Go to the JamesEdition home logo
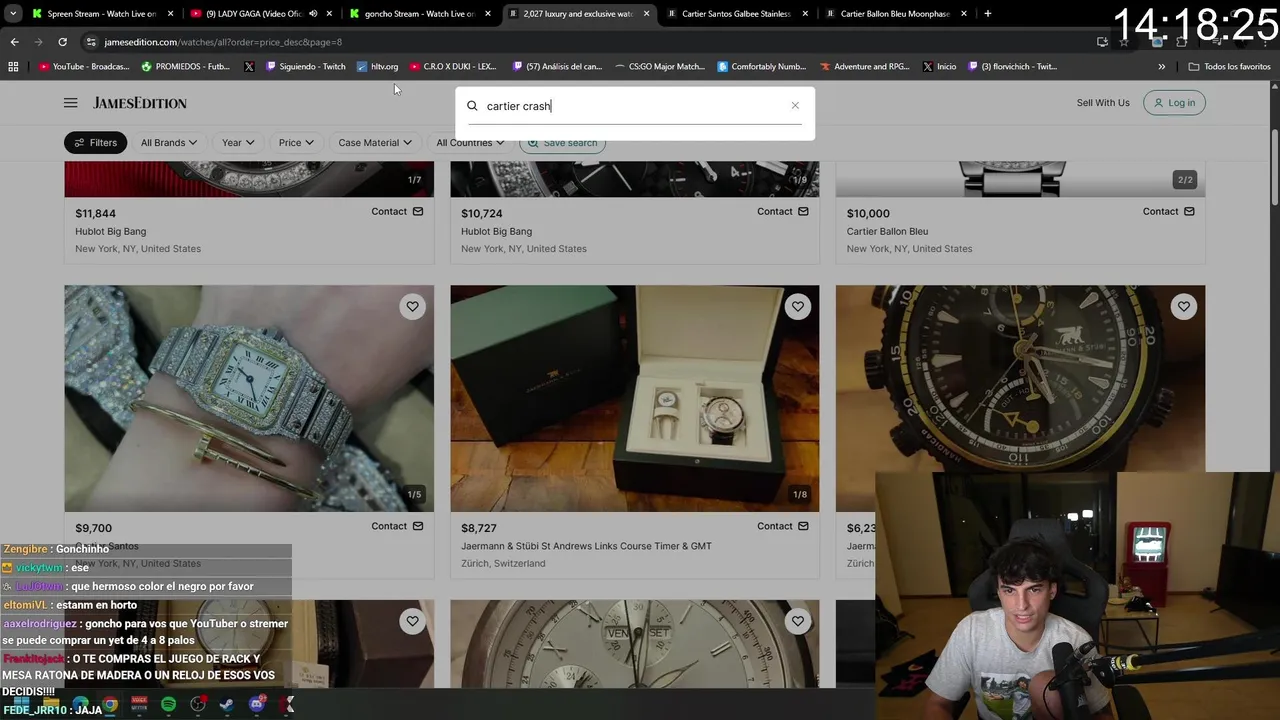Viewport: 1280px width, 720px height. [x=140, y=103]
